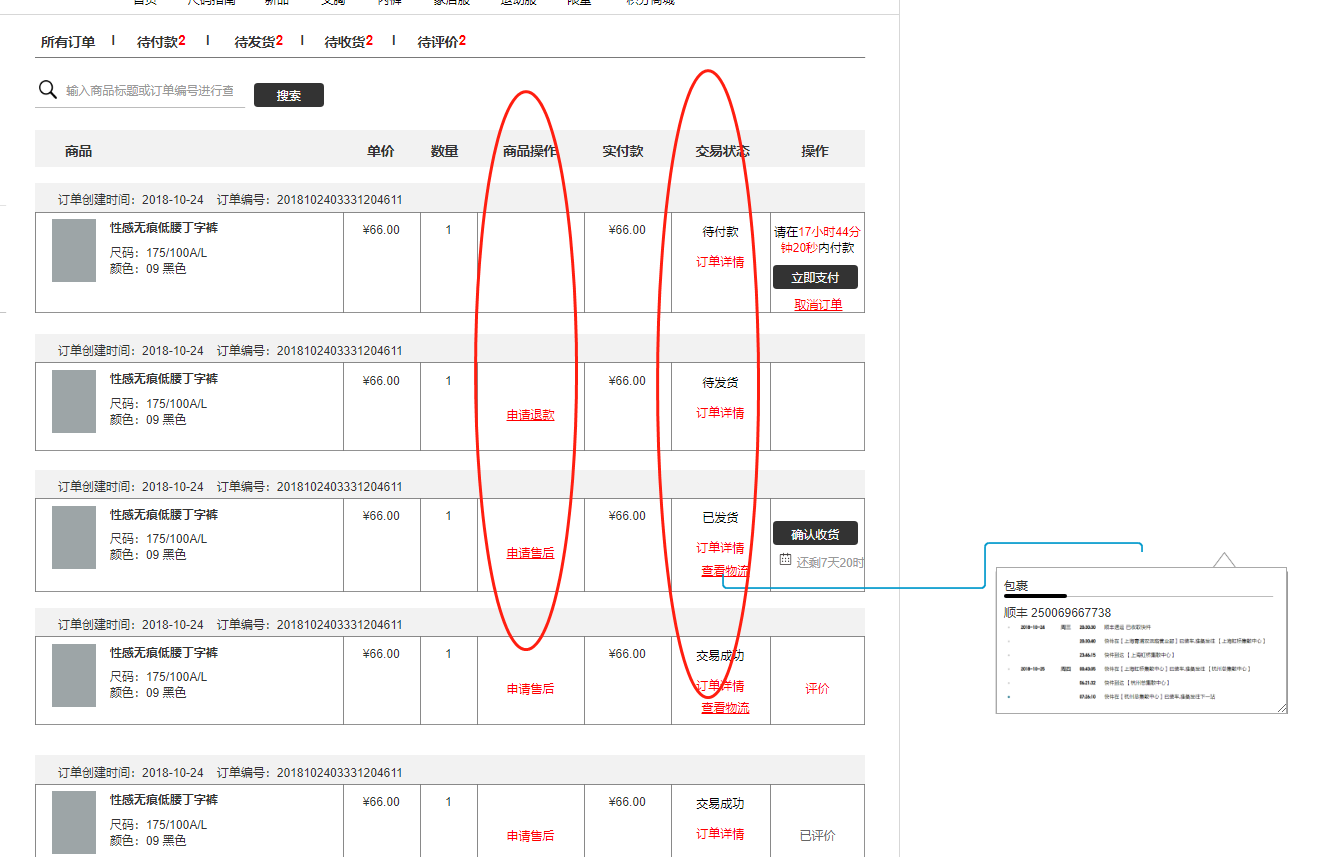Select the 包裹 tab in logistics popup

1016,586
